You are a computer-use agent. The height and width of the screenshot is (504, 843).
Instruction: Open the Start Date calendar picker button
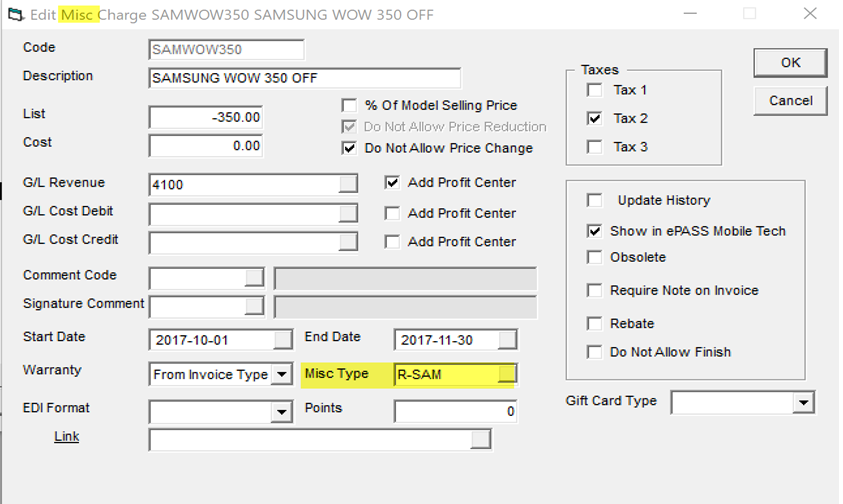point(283,340)
